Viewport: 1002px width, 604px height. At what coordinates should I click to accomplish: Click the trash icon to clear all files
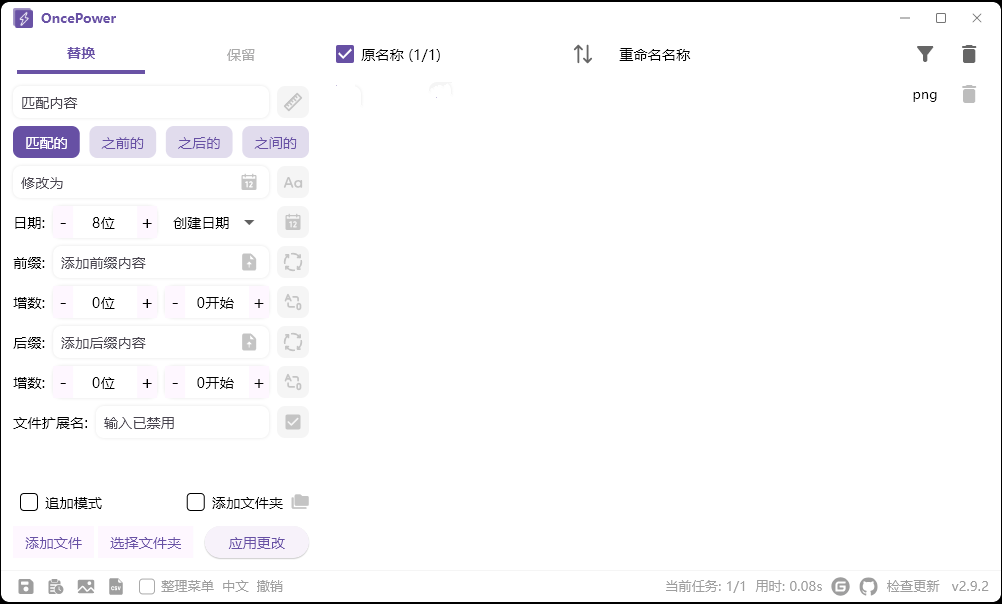(968, 54)
